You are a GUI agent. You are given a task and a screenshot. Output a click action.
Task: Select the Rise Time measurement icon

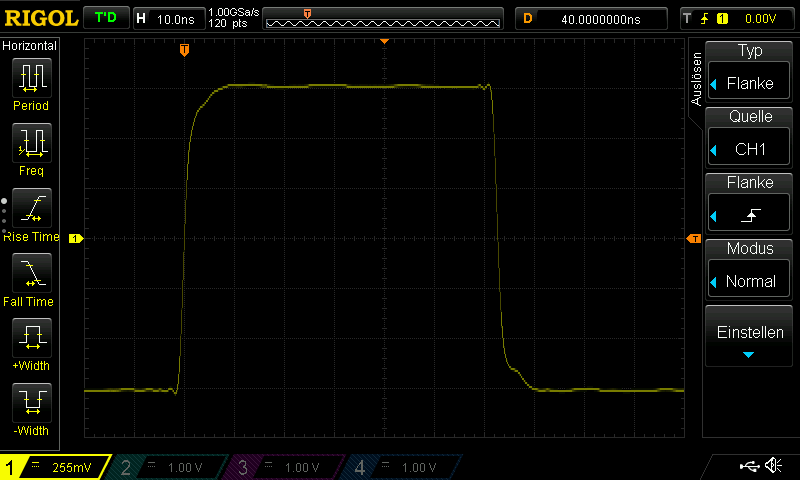click(32, 208)
